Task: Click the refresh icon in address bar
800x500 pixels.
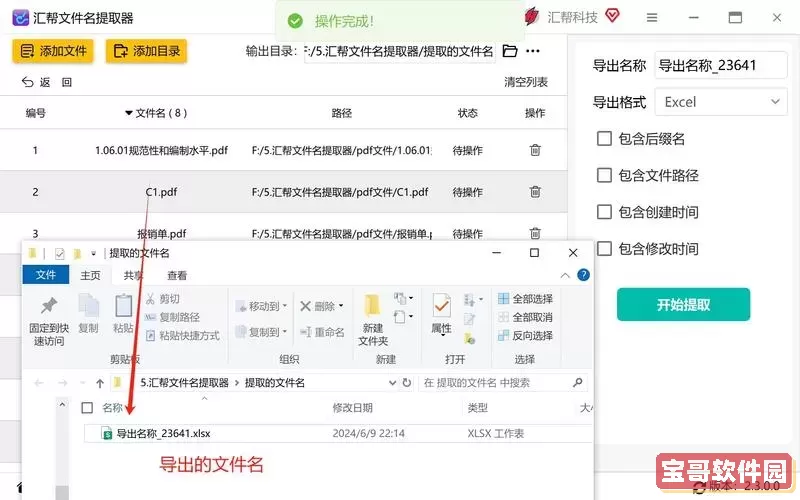Action: tap(407, 383)
